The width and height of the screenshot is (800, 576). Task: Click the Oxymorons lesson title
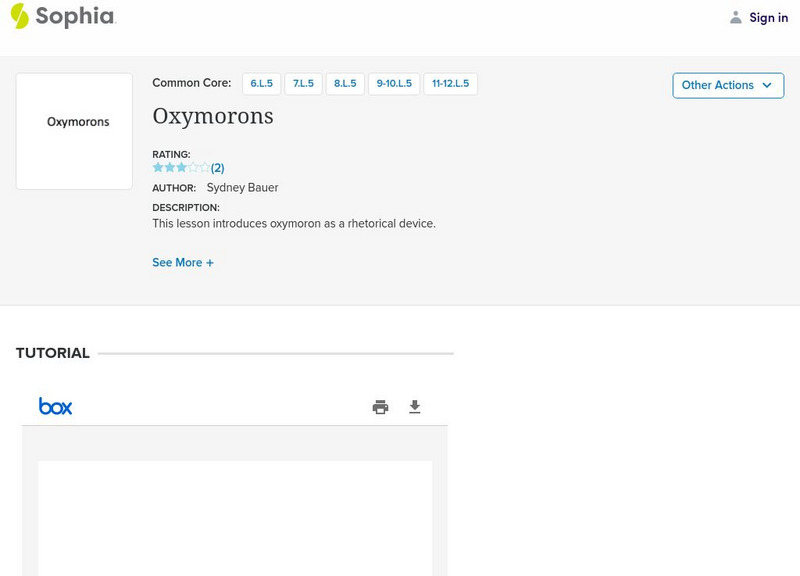pyautogui.click(x=212, y=116)
